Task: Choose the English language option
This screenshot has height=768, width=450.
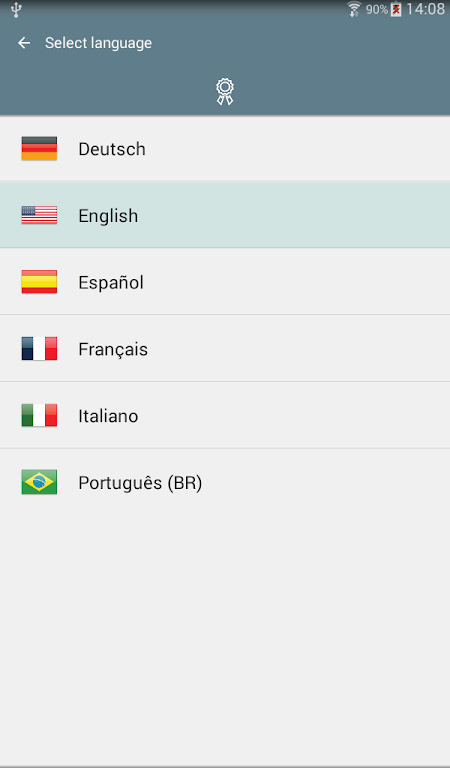Action: click(225, 215)
